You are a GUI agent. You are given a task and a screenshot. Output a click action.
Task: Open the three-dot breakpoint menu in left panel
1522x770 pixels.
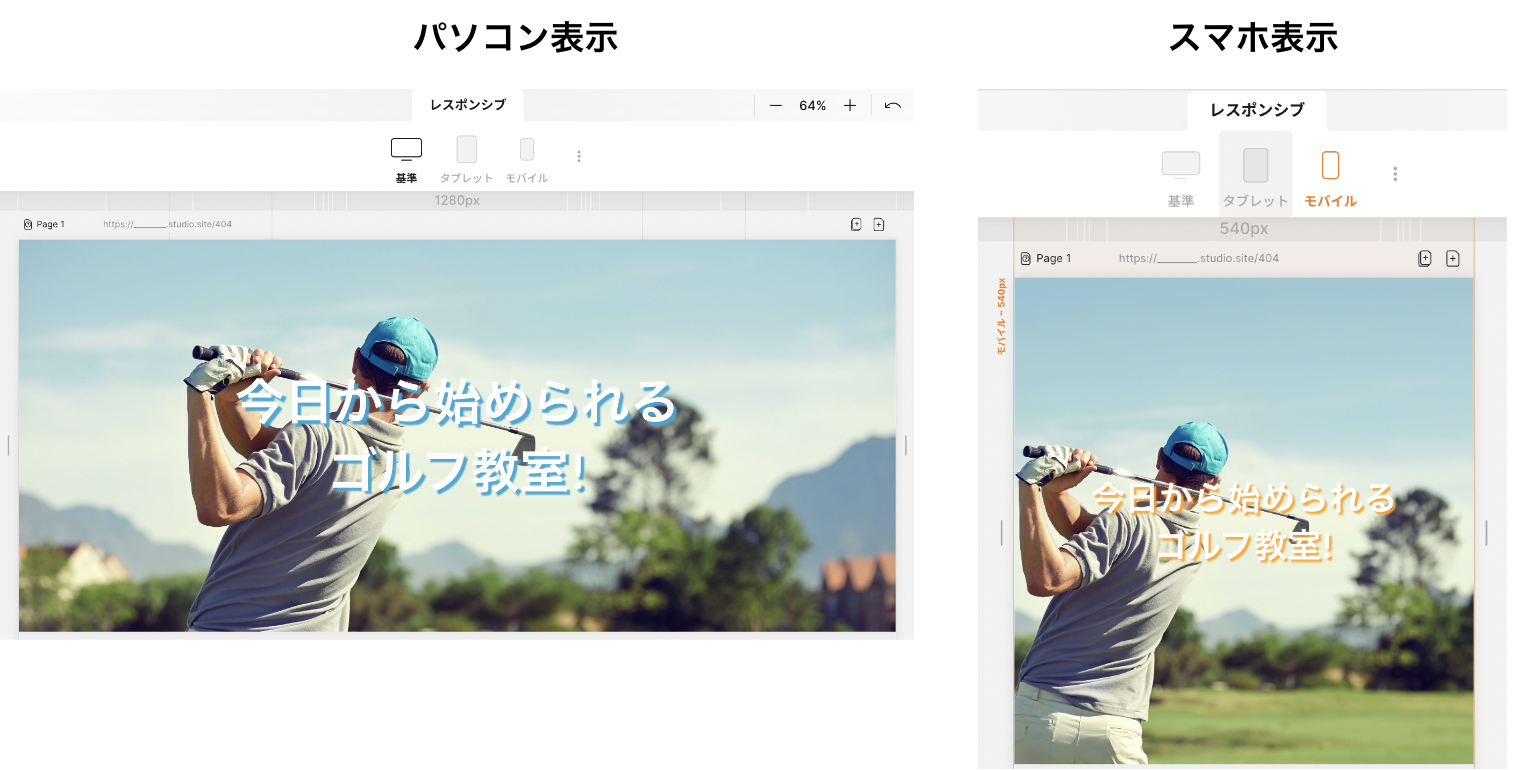pos(578,156)
